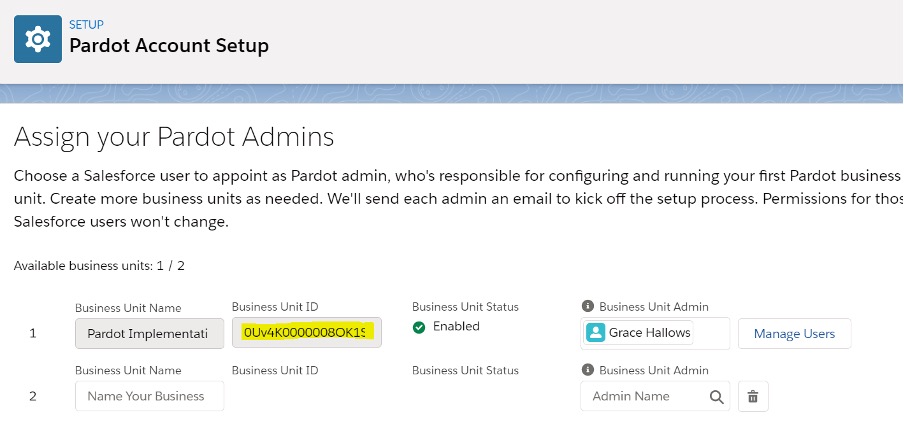Click the search magnifier in Admin Name field
904x438 pixels.
click(x=717, y=397)
